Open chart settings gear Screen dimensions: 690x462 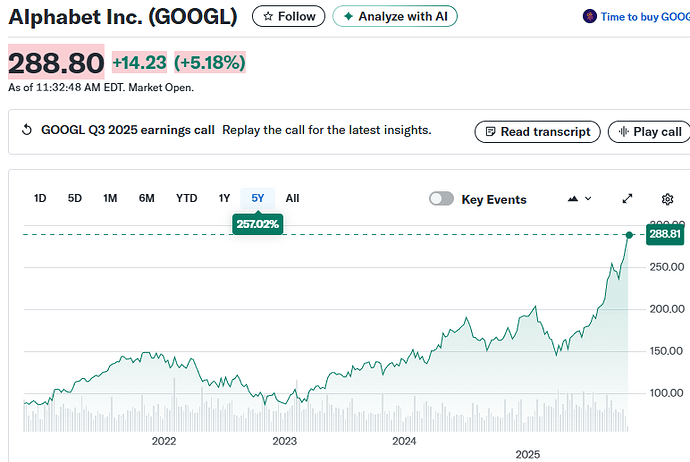coord(668,199)
